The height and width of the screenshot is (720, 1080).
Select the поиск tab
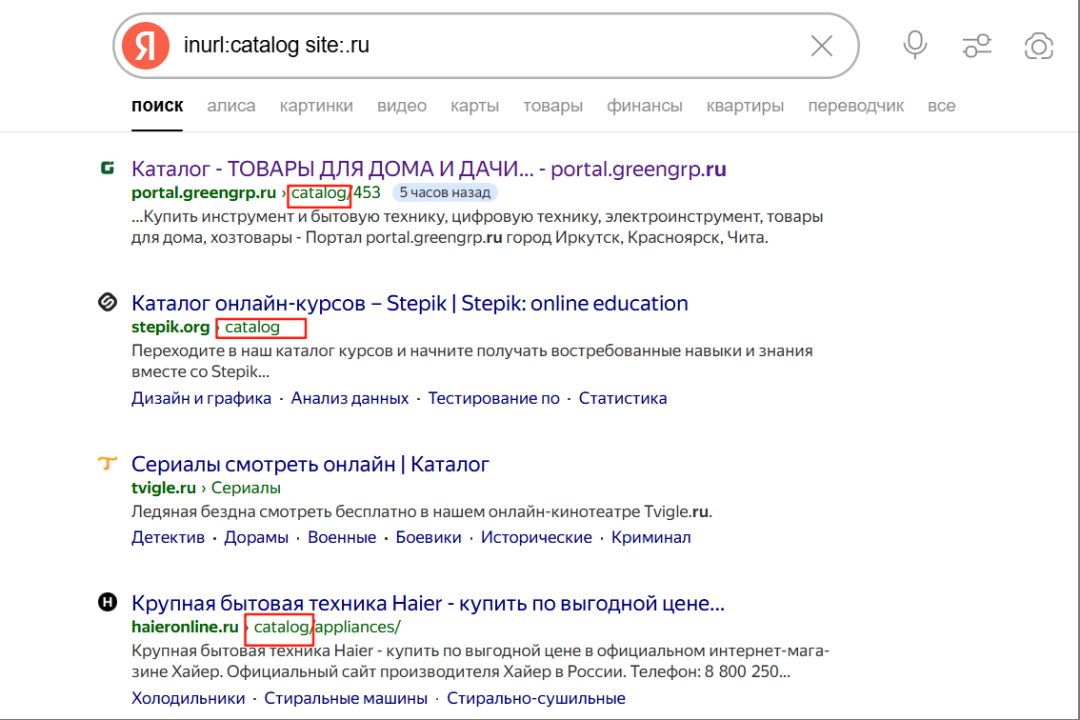pyautogui.click(x=157, y=106)
